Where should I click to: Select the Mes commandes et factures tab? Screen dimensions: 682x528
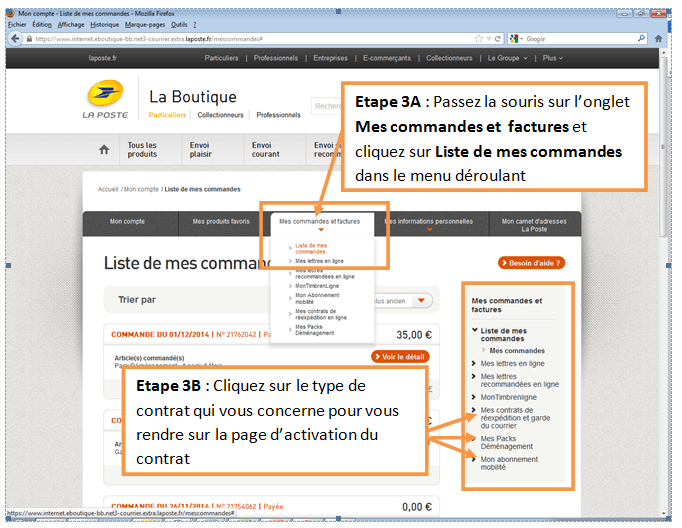click(319, 221)
